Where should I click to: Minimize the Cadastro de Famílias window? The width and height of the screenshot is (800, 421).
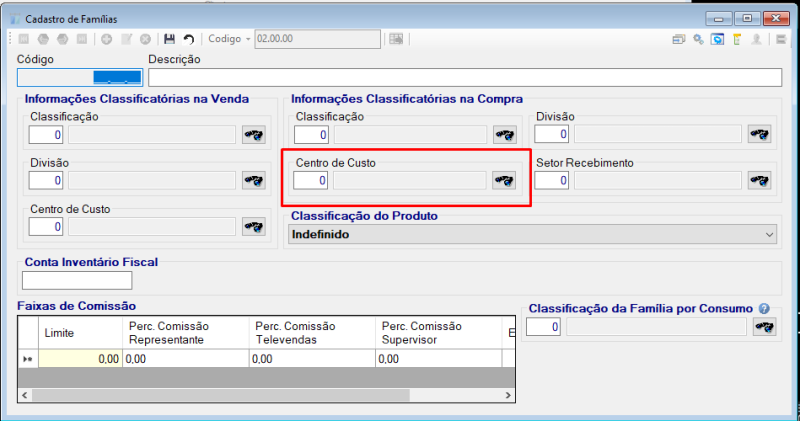[718, 19]
